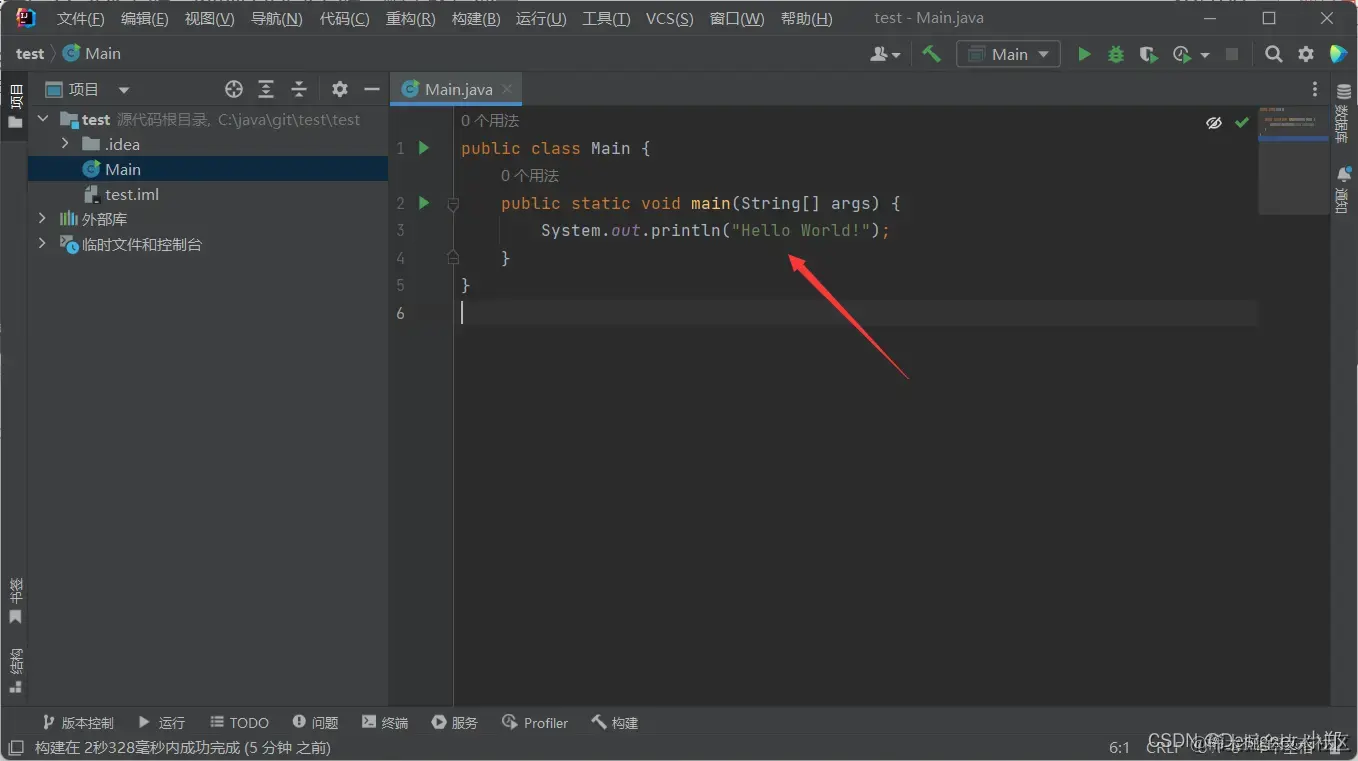Toggle the 书签 bookmarks side button
Screen dimensions: 1358x761
pos(15,601)
